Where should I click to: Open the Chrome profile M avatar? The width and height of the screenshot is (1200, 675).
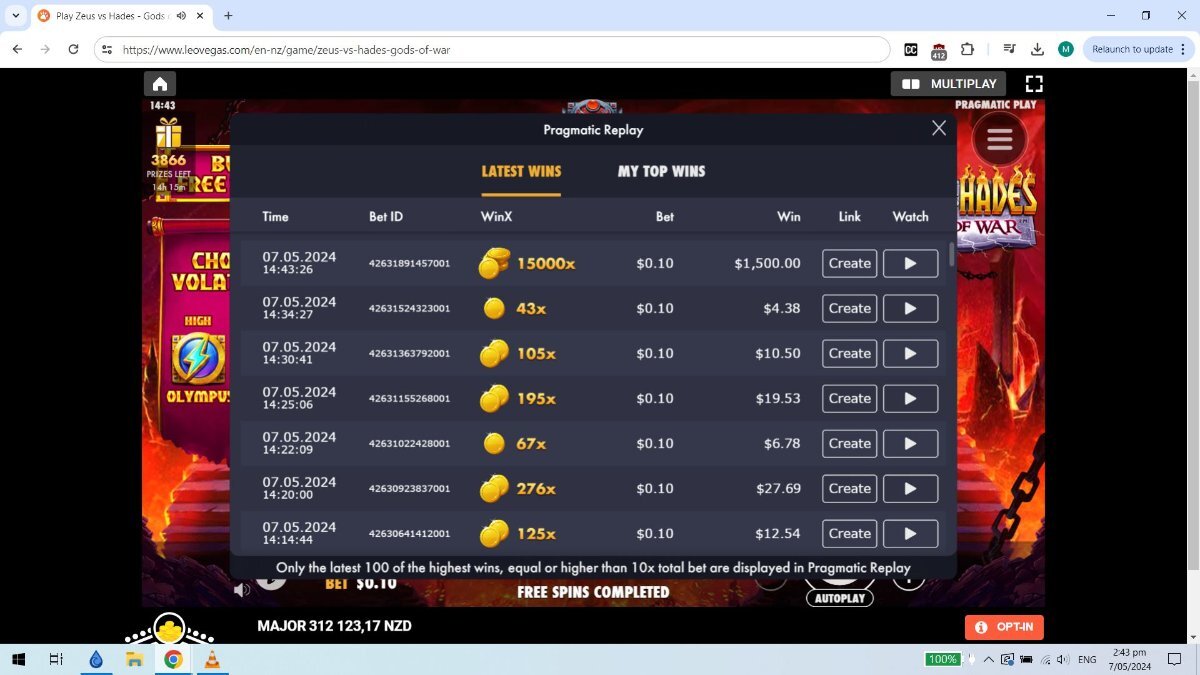point(1066,49)
